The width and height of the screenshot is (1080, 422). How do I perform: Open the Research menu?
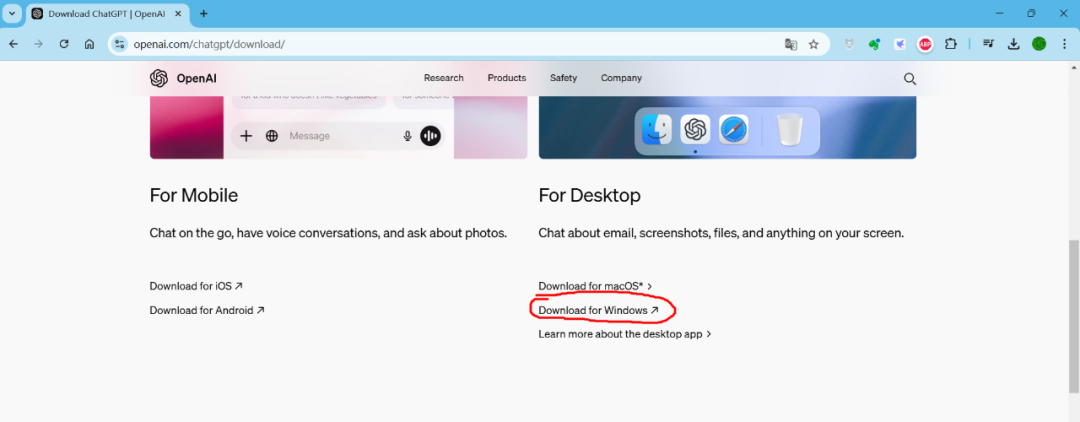[x=443, y=78]
